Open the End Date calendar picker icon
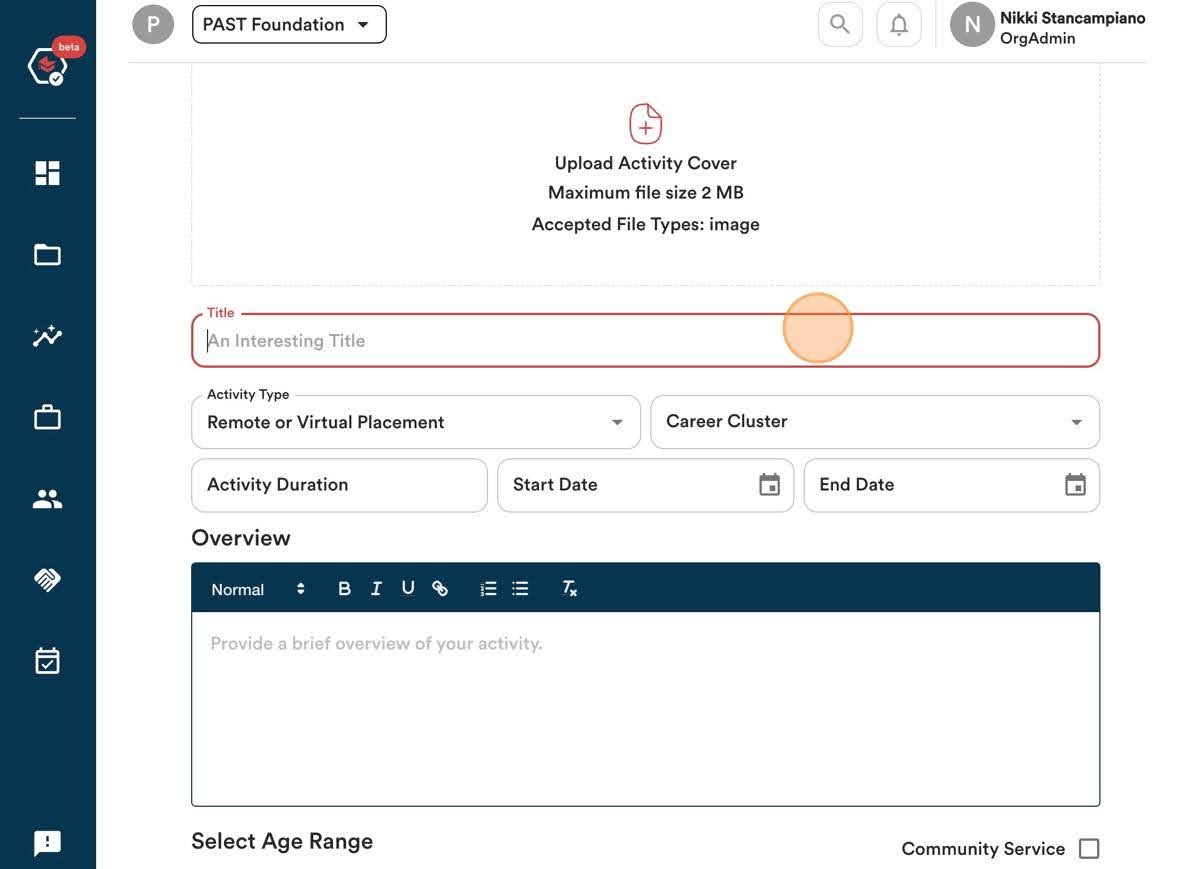The width and height of the screenshot is (1200, 869). click(1075, 485)
